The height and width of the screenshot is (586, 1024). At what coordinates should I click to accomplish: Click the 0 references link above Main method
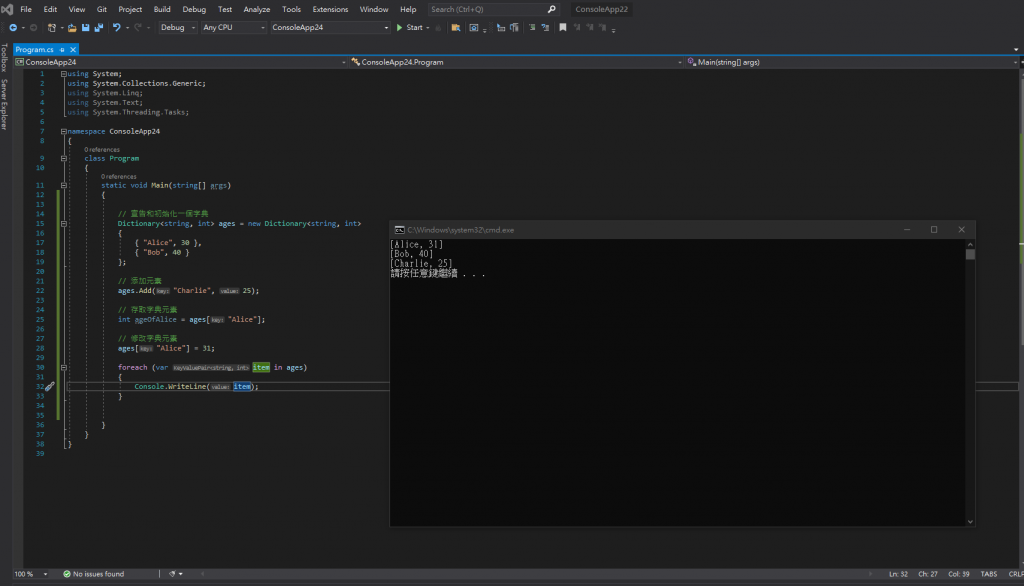click(119, 176)
